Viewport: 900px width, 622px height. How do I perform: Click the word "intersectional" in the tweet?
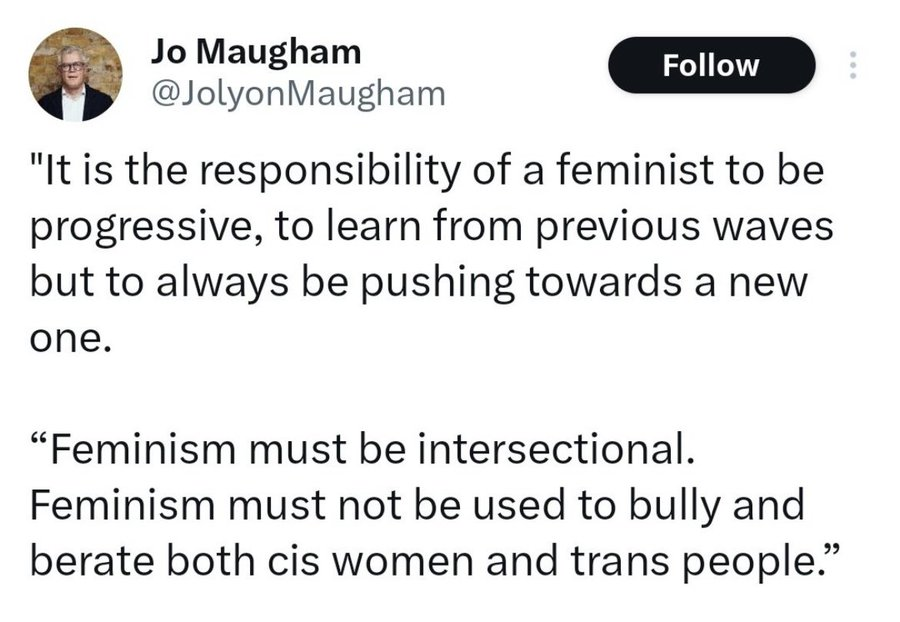pos(554,449)
